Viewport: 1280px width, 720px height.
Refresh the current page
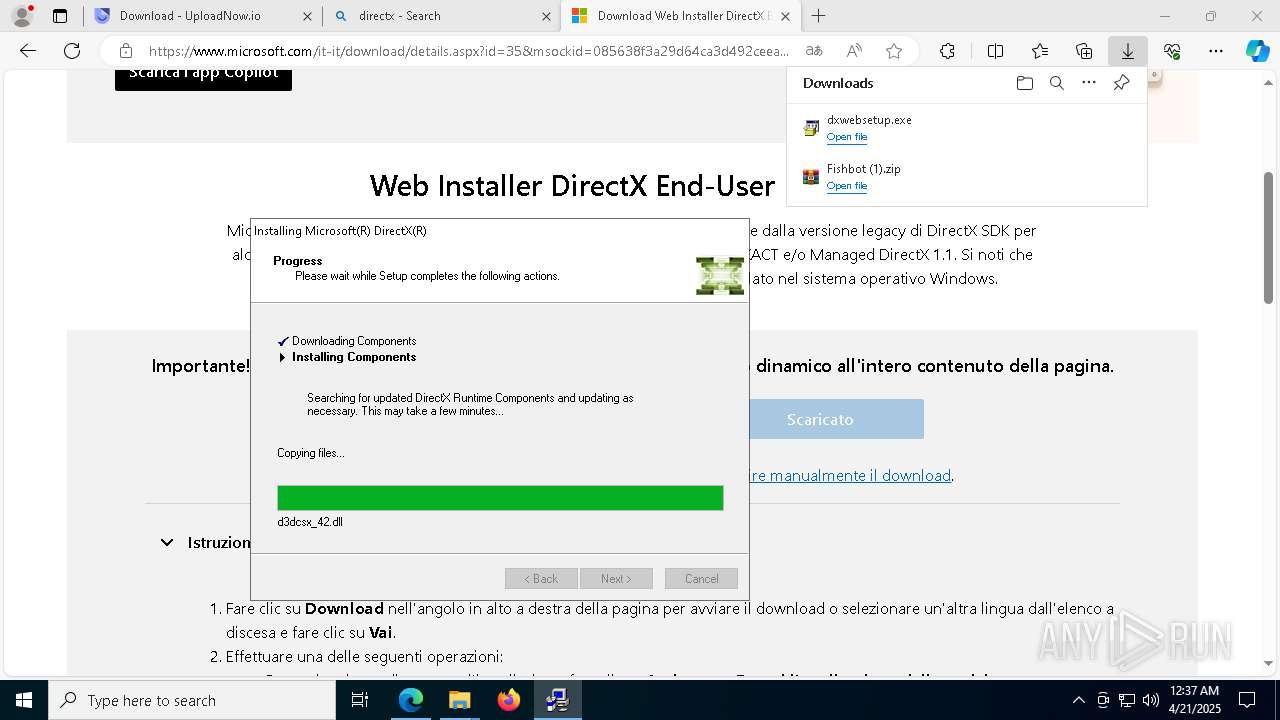coord(72,51)
